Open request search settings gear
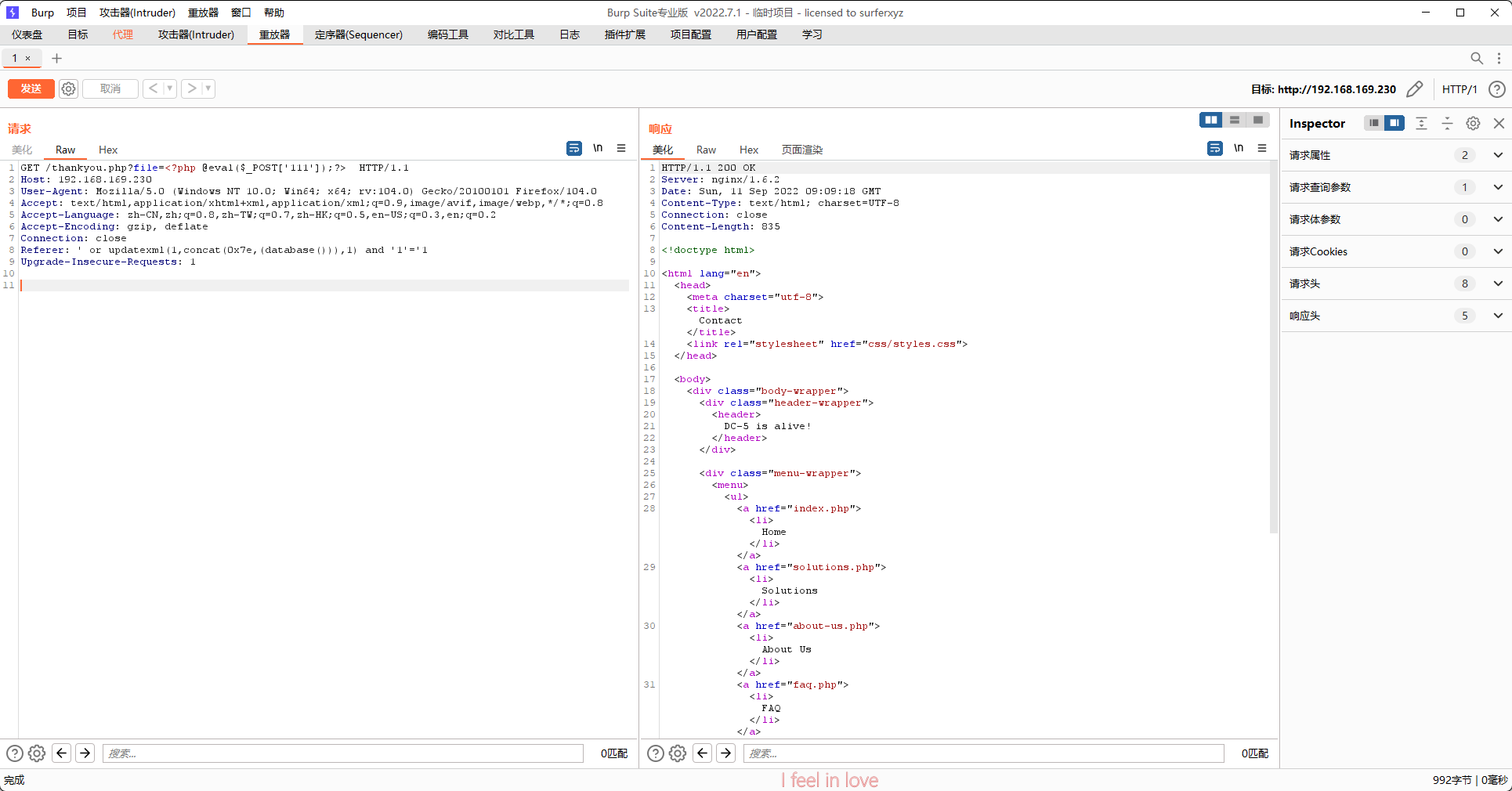Image resolution: width=1512 pixels, height=791 pixels. click(37, 753)
